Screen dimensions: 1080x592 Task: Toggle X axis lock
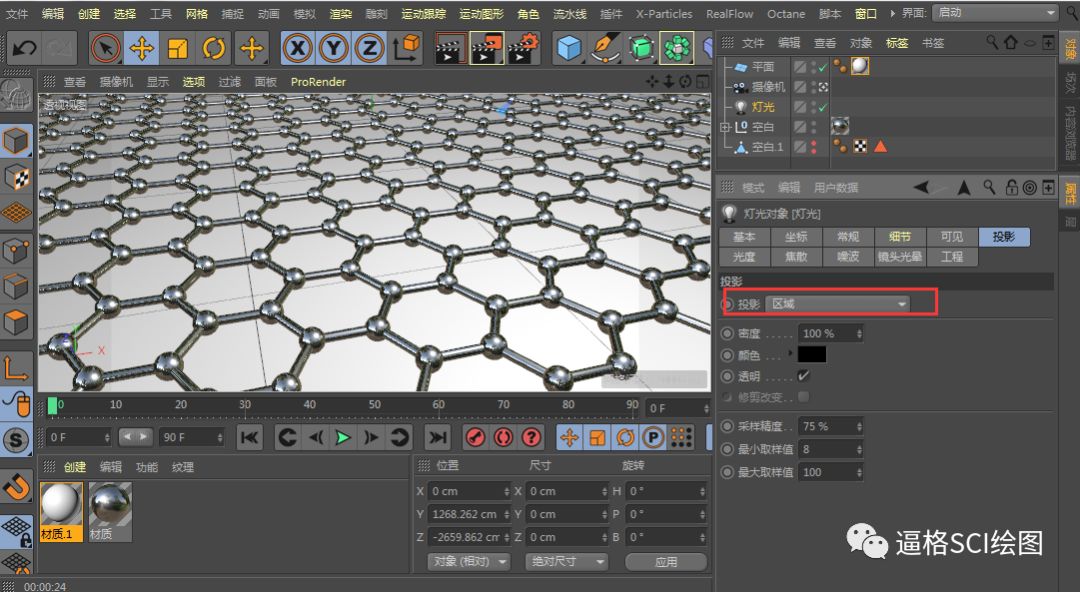click(298, 48)
